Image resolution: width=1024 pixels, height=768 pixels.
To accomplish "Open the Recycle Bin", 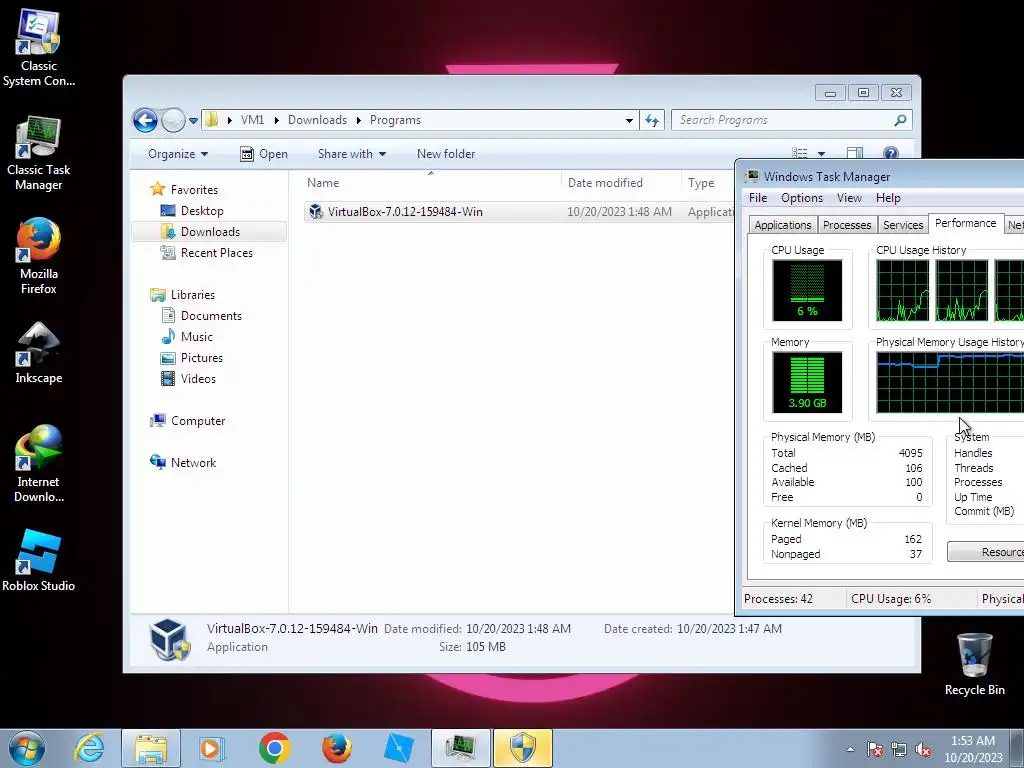I will pos(974,664).
